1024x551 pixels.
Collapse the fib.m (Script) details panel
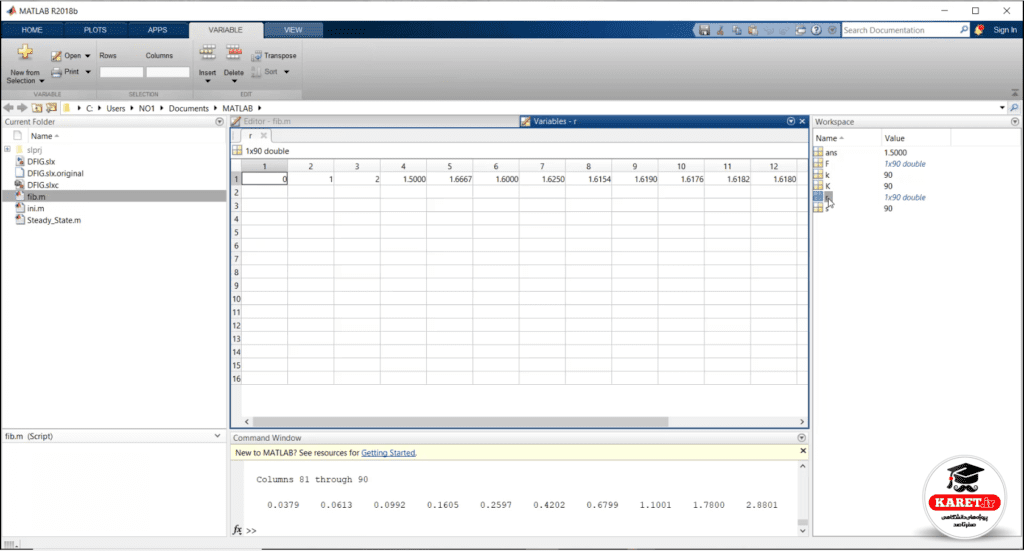pos(217,436)
